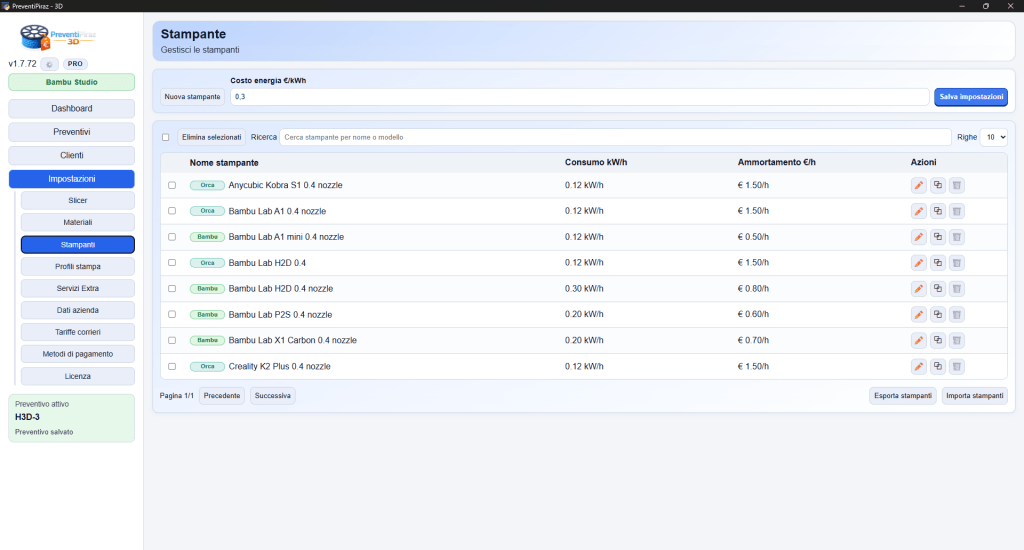Click the printer search box
Viewport: 1024px width, 550px height.
click(614, 137)
